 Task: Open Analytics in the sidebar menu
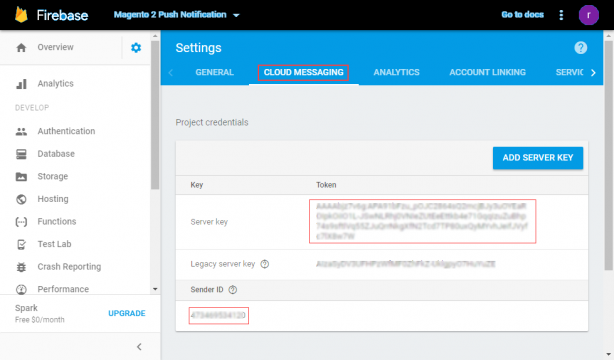click(x=56, y=83)
